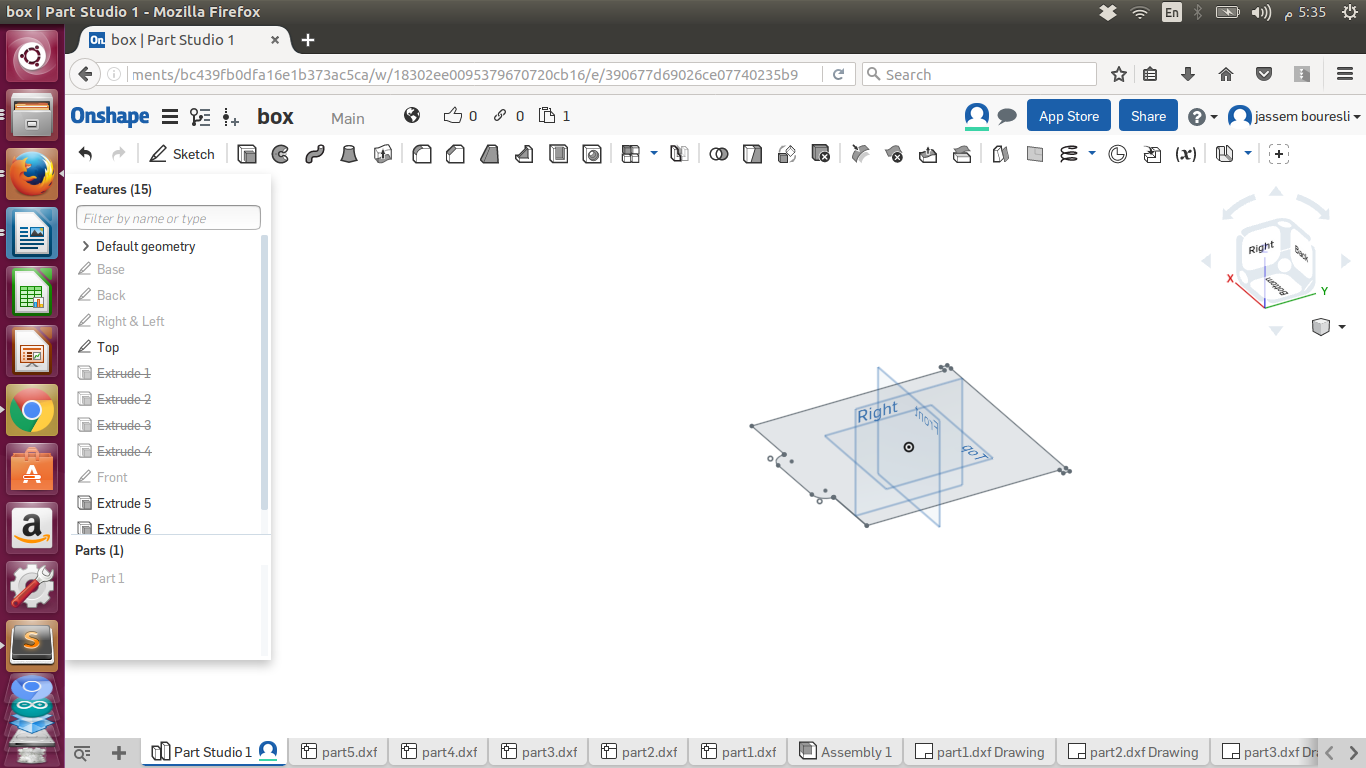Select the Hole tool

(x=593, y=154)
